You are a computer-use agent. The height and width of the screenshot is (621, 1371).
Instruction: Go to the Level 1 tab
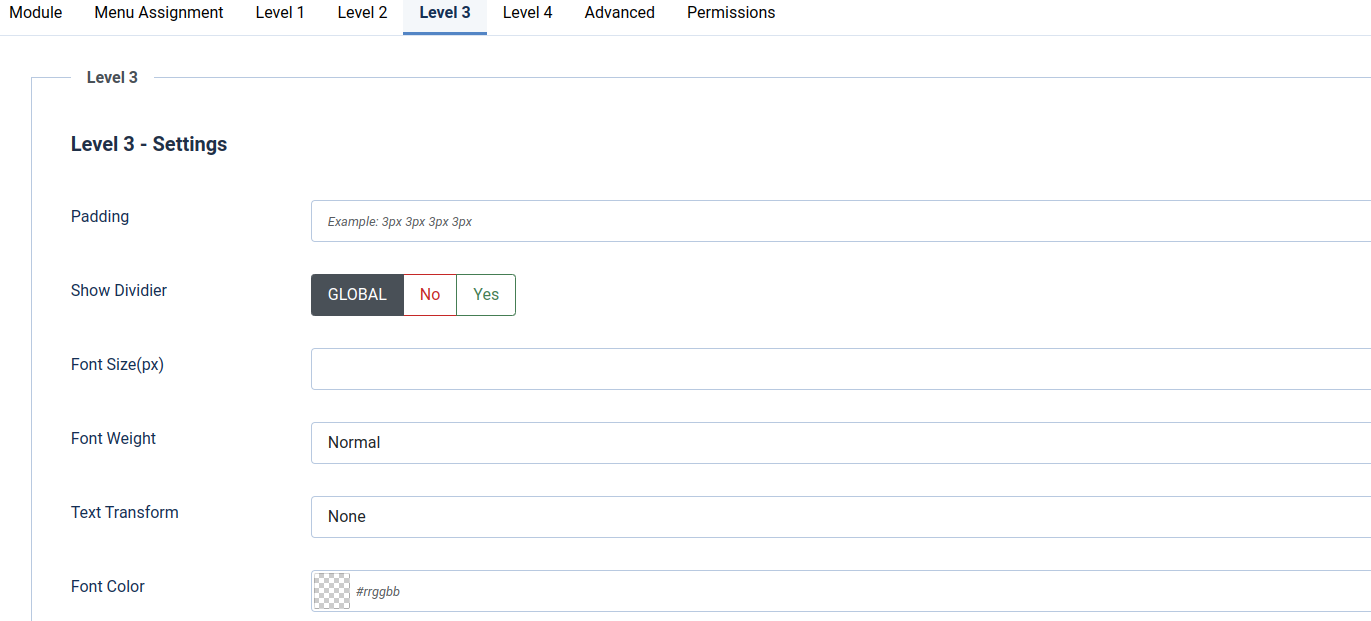[x=280, y=13]
